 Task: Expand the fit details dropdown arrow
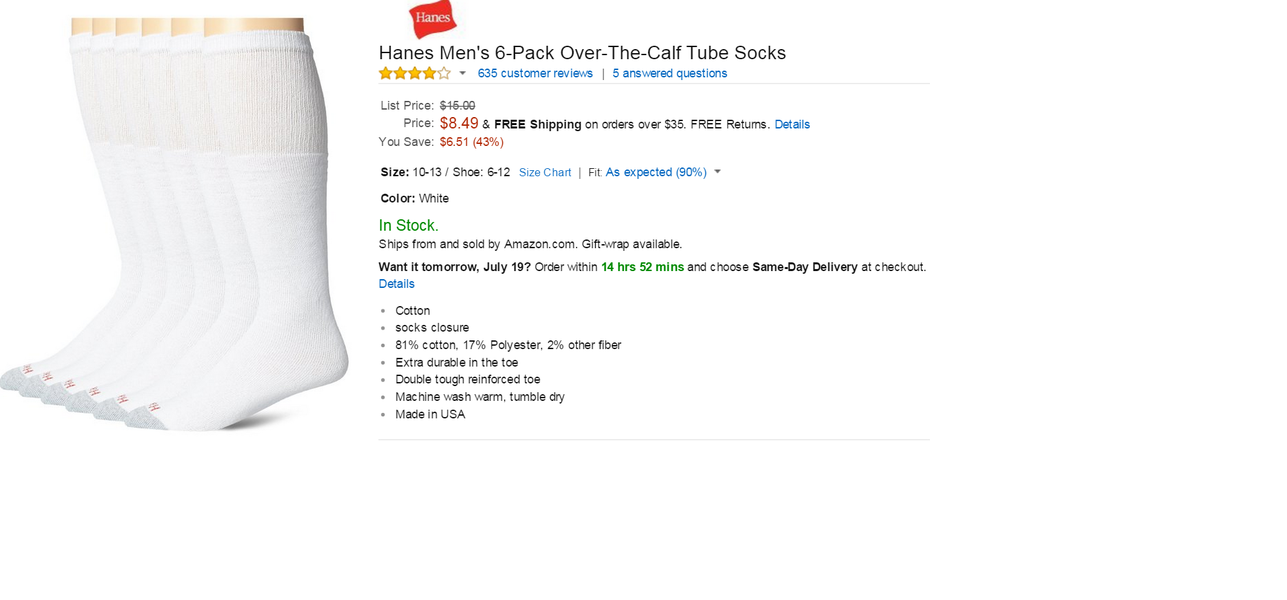718,172
